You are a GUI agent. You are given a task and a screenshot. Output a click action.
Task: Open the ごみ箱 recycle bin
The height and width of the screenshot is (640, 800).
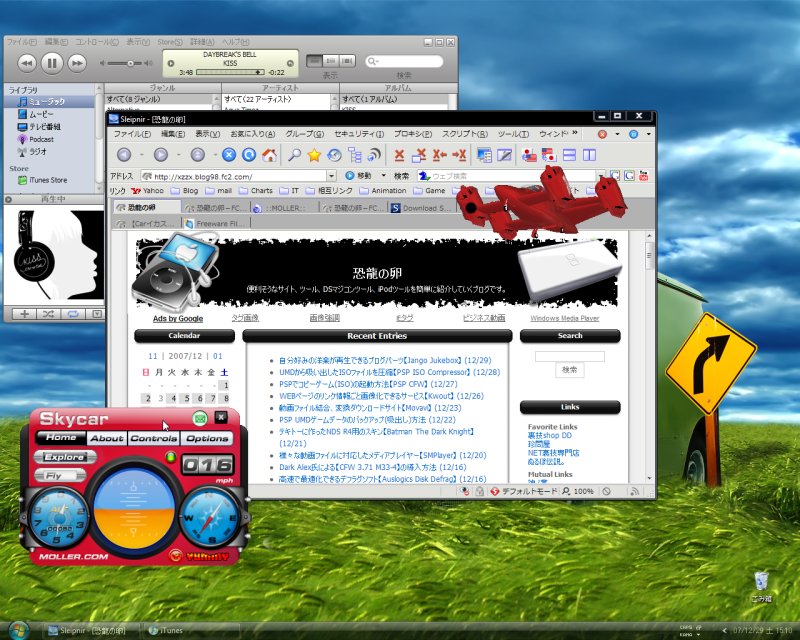761,587
